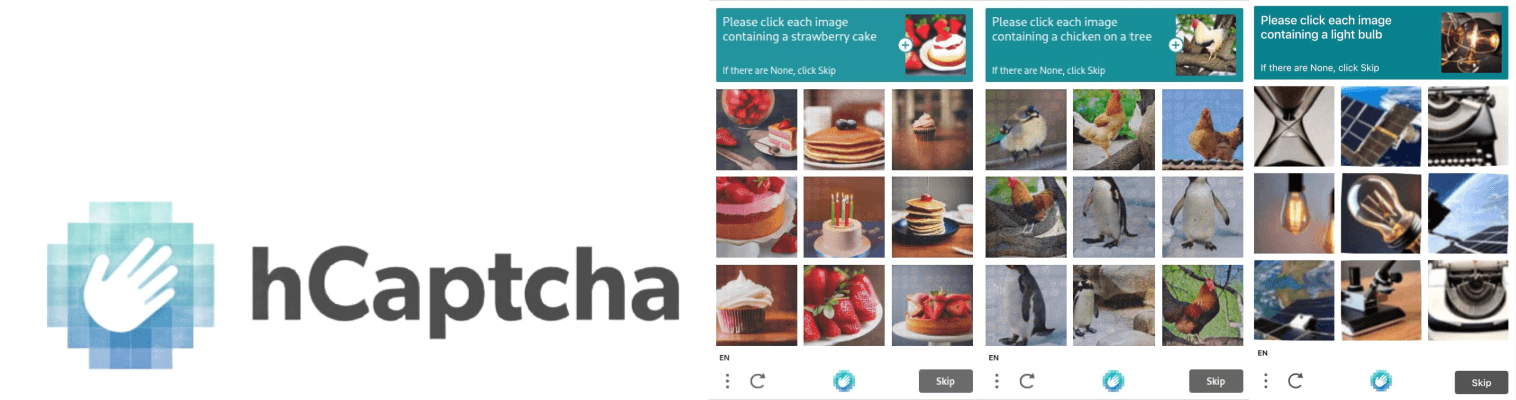Open the EN language selector under the chicken grid
1516x400 pixels.
pos(992,357)
